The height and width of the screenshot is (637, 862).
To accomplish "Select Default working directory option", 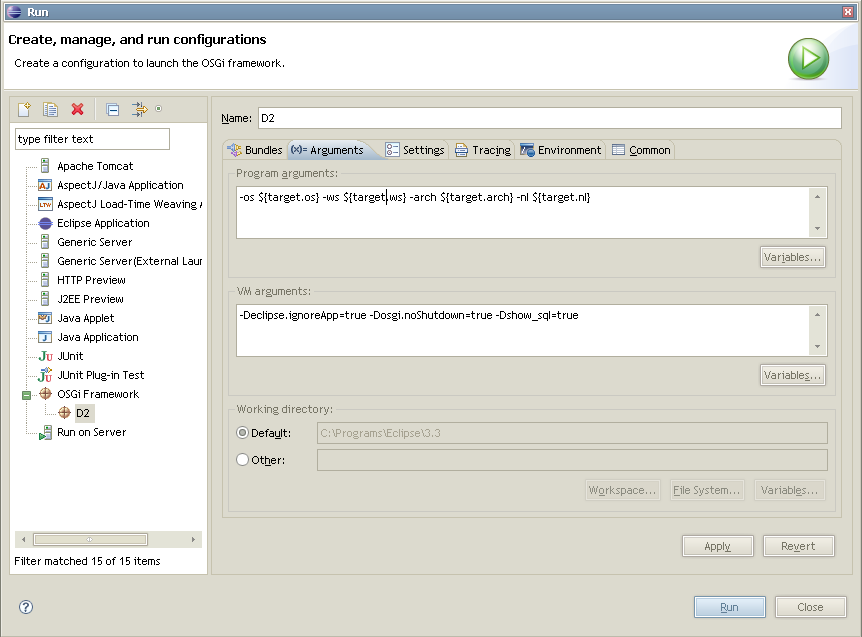I will point(242,433).
